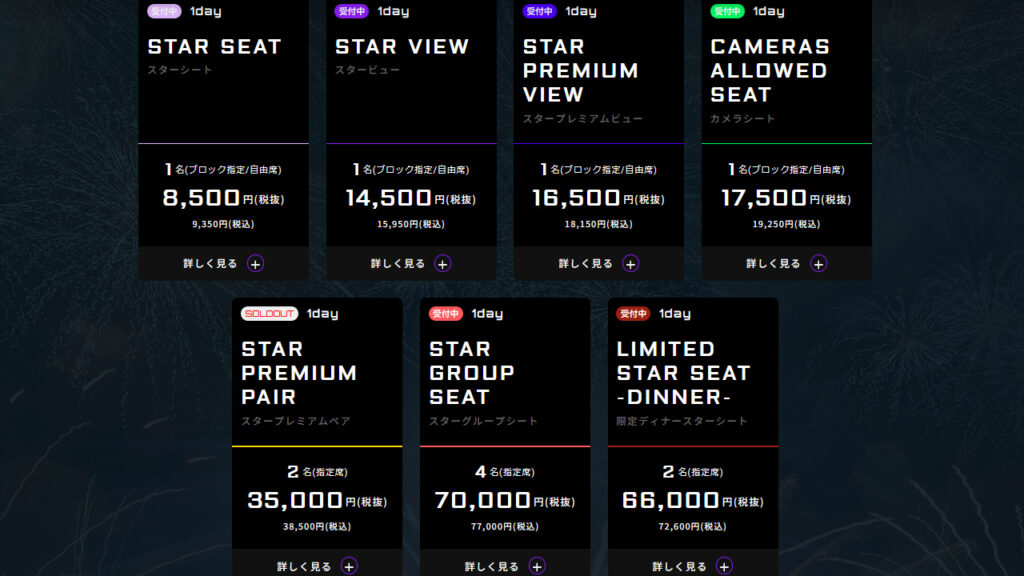Viewport: 1024px width, 576px height.
Task: Click the plus icon under STAR SEAT
Action: tap(255, 264)
